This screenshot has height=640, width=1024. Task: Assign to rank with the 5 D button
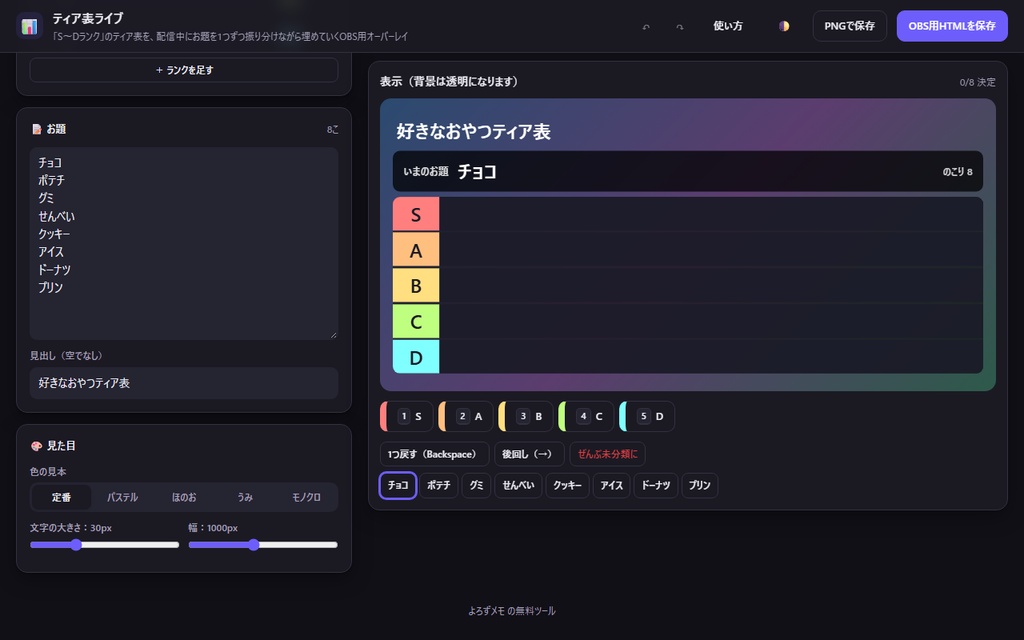coord(647,417)
